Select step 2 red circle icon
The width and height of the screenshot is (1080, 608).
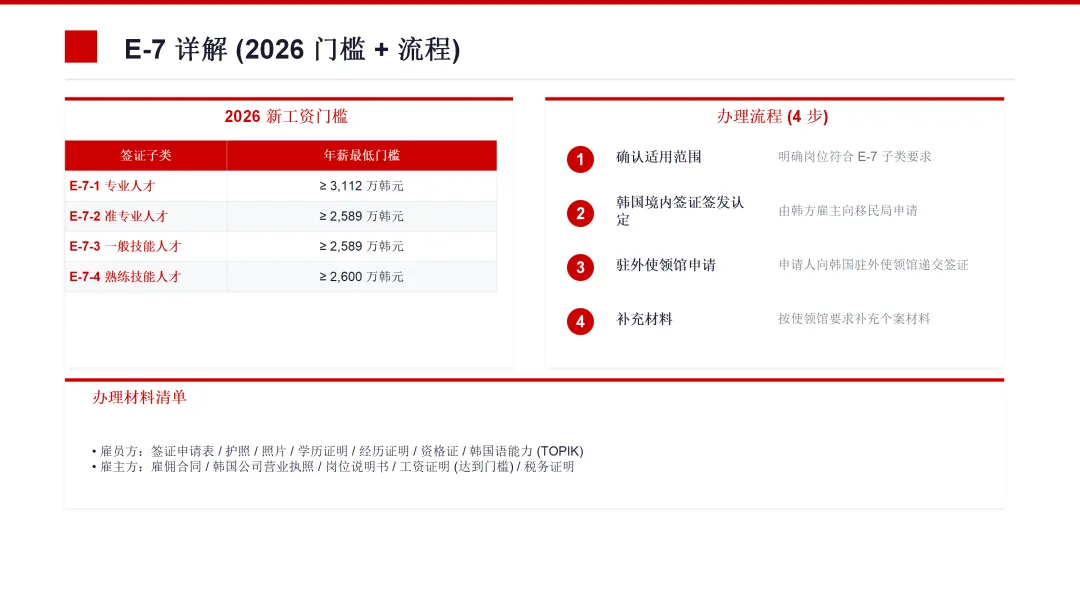(x=580, y=213)
